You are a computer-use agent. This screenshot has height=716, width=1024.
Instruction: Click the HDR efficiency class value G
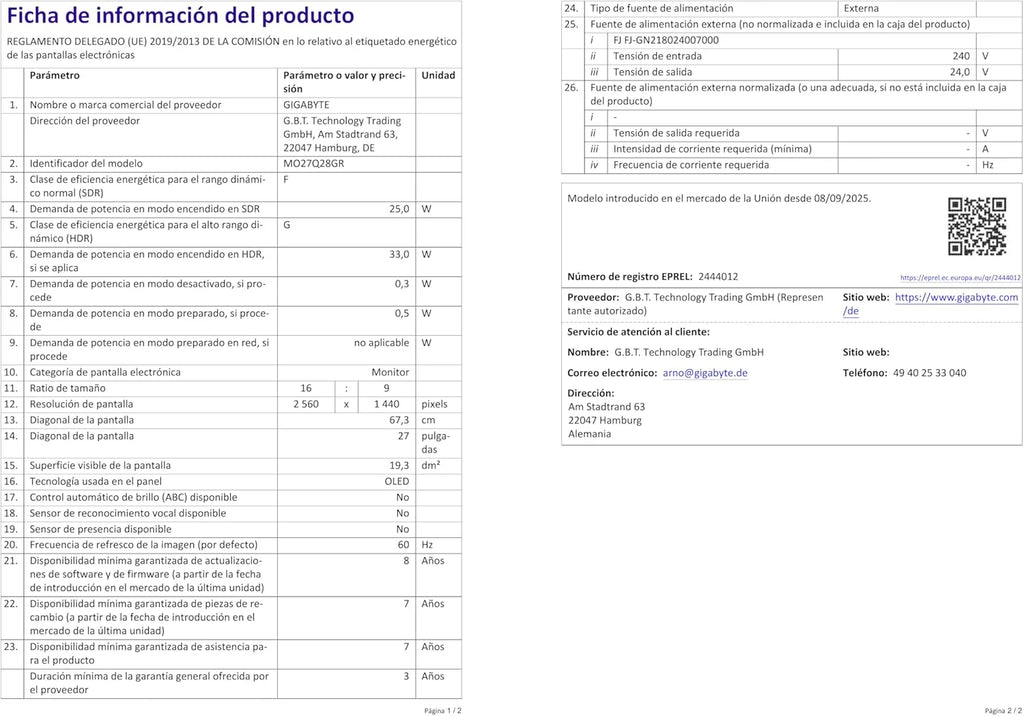[x=287, y=225]
